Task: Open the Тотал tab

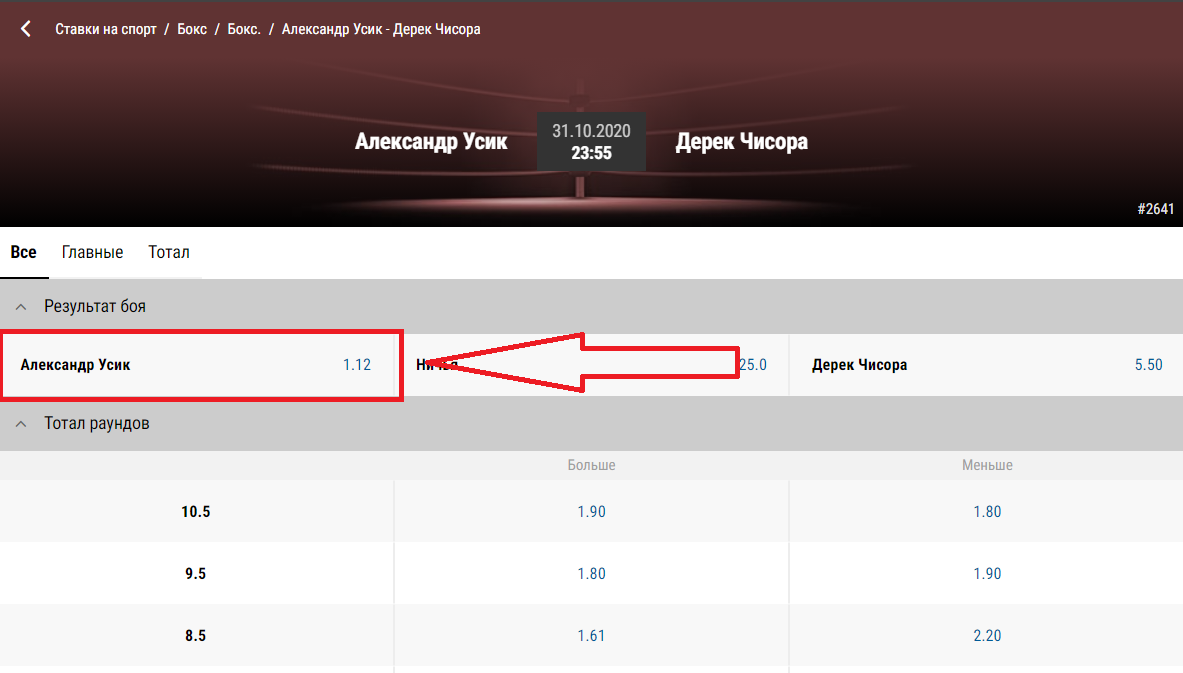Action: [x=169, y=252]
